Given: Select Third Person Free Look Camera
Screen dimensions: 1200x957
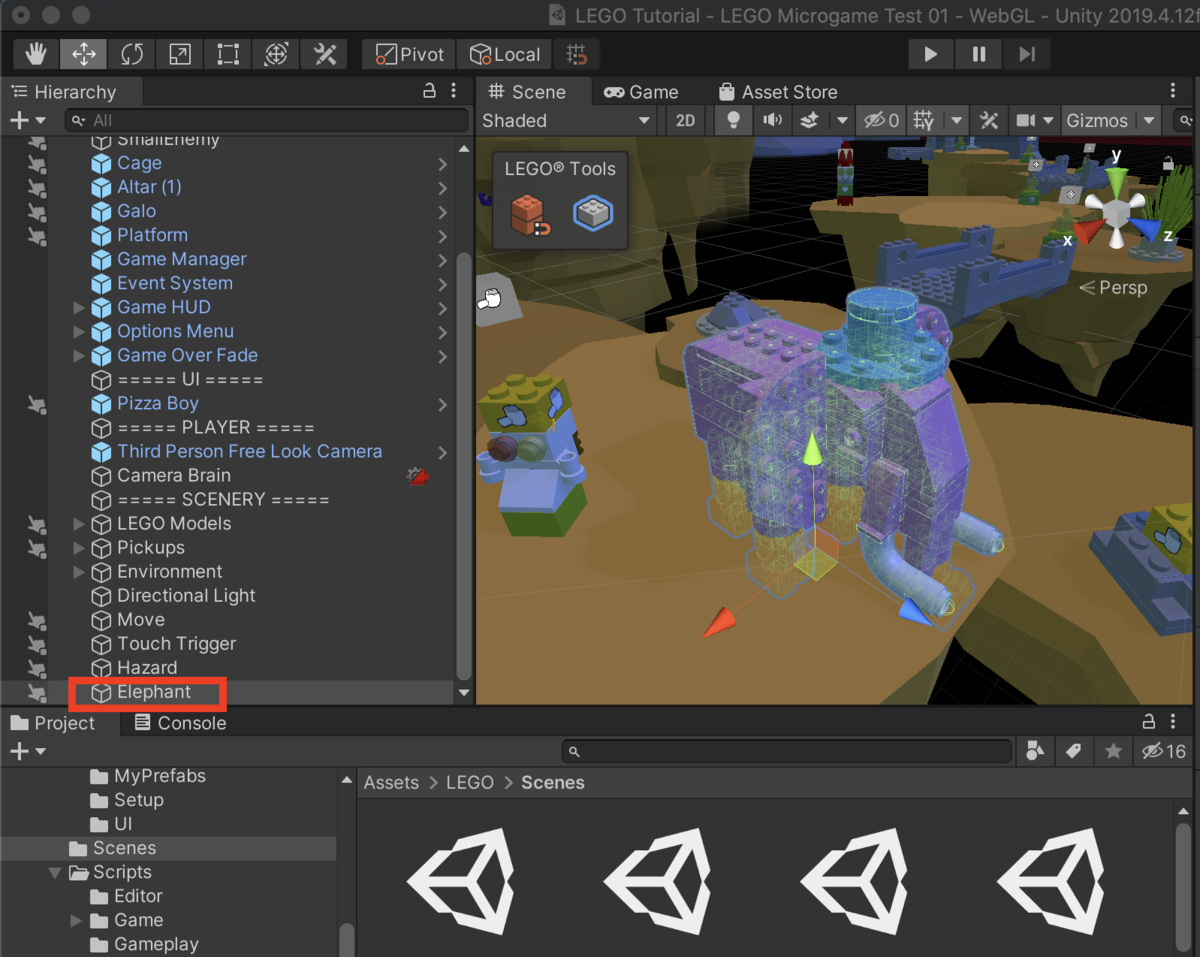Looking at the screenshot, I should pos(249,451).
